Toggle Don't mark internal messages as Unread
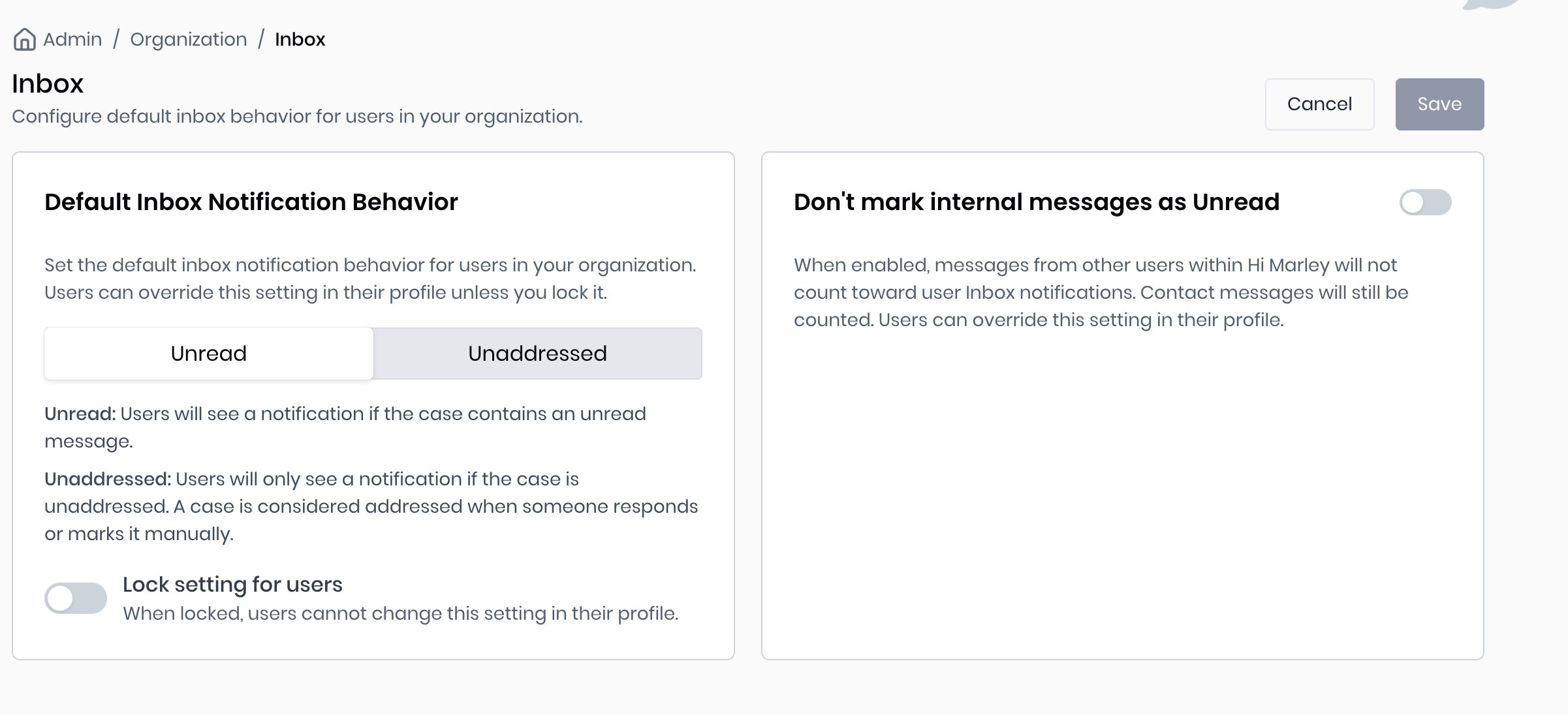 (1425, 202)
